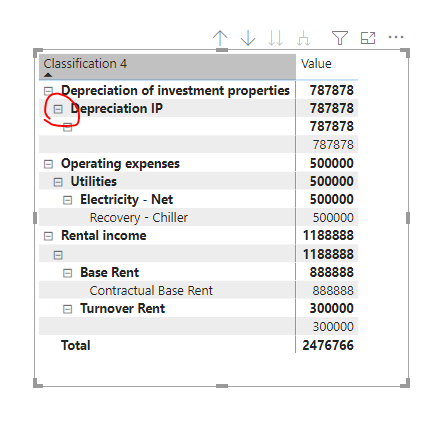Click the drill down arrow icon
Screen dimensions: 425x432
(248, 38)
